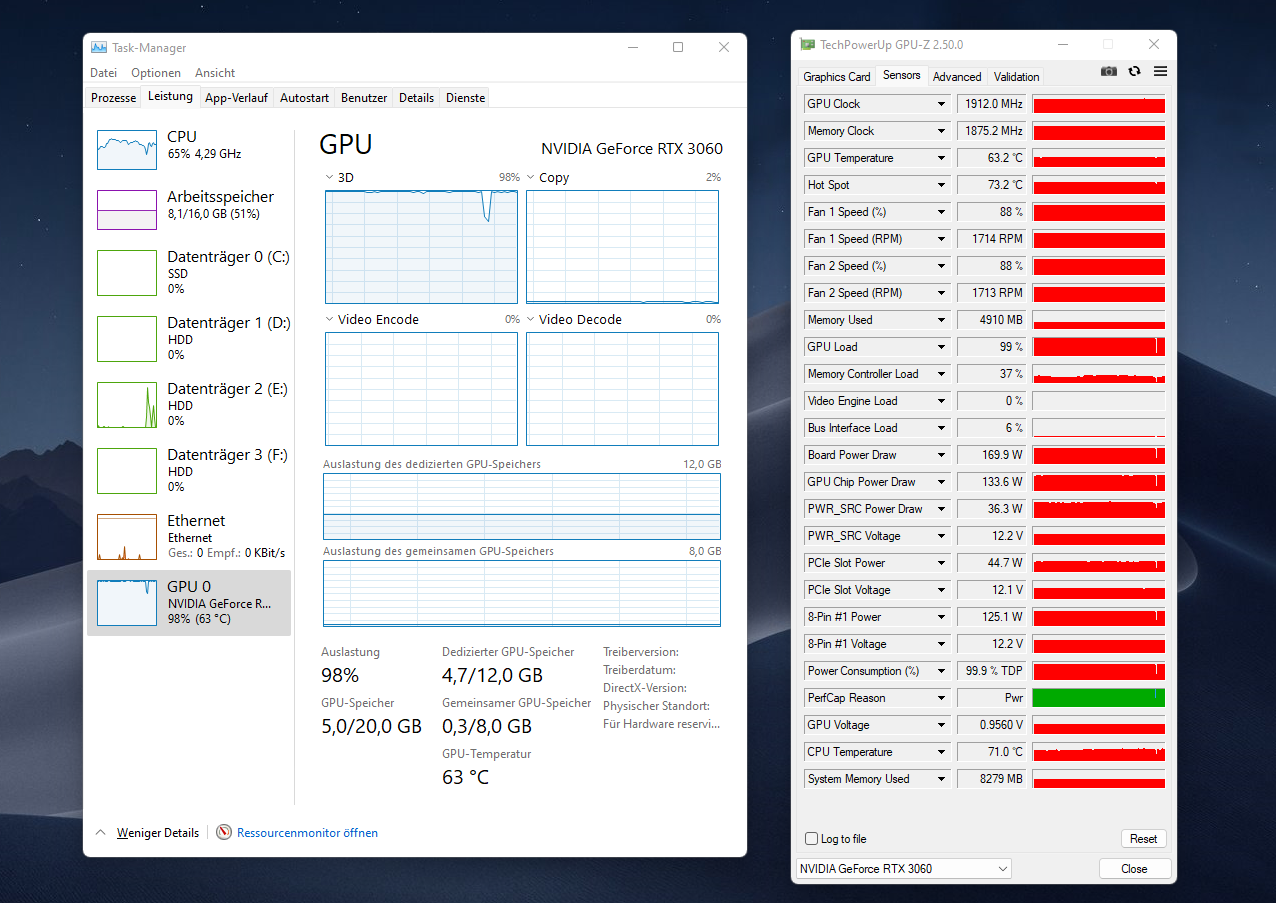Select the Ethernet performance entry
Screen dimensions: 1276x903
189,537
